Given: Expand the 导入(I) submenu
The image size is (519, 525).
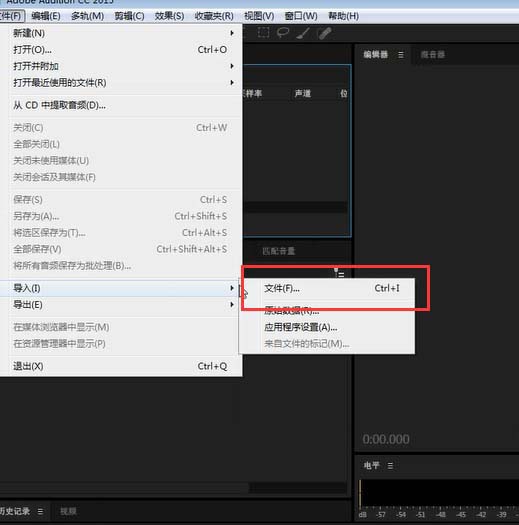Looking at the screenshot, I should pyautogui.click(x=121, y=288).
